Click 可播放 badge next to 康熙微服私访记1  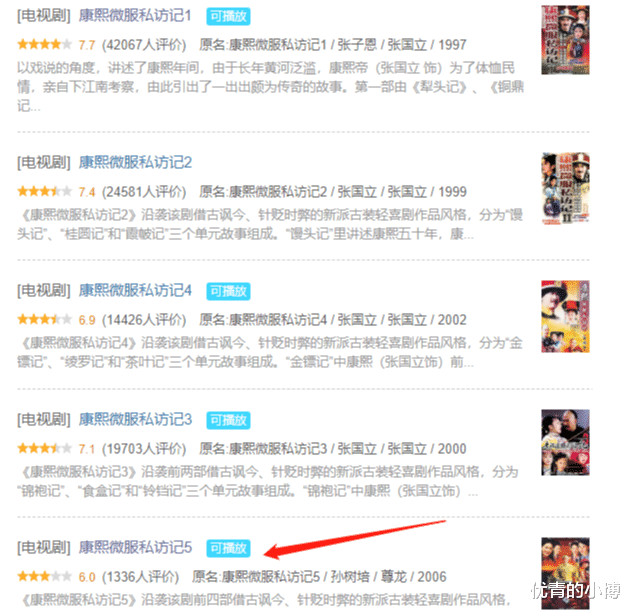pyautogui.click(x=228, y=16)
